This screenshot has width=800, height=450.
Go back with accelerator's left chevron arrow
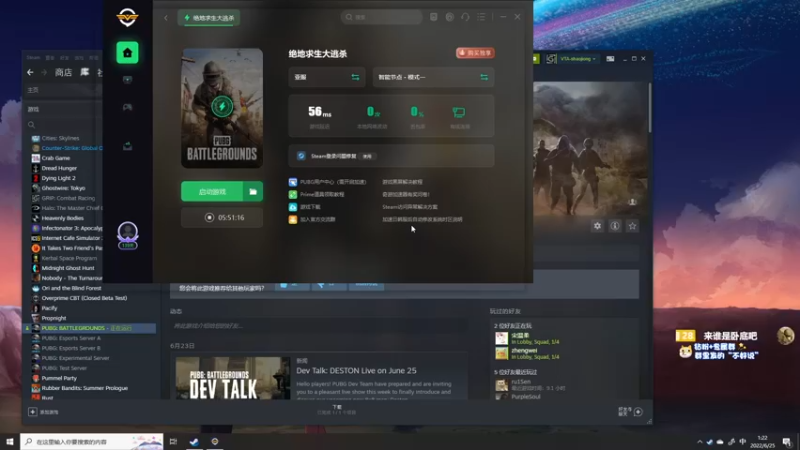[x=166, y=18]
